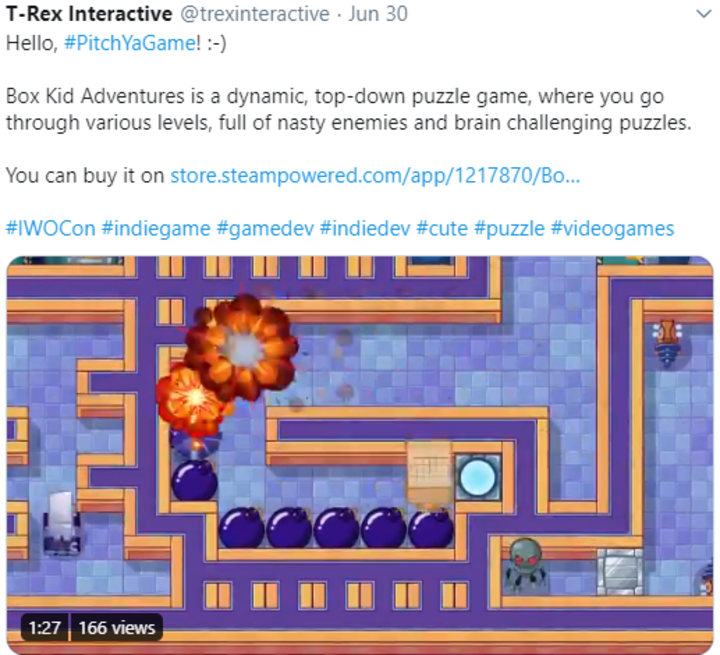This screenshot has width=720, height=655.
Task: Click the large orange explosion in video
Action: click(x=242, y=348)
